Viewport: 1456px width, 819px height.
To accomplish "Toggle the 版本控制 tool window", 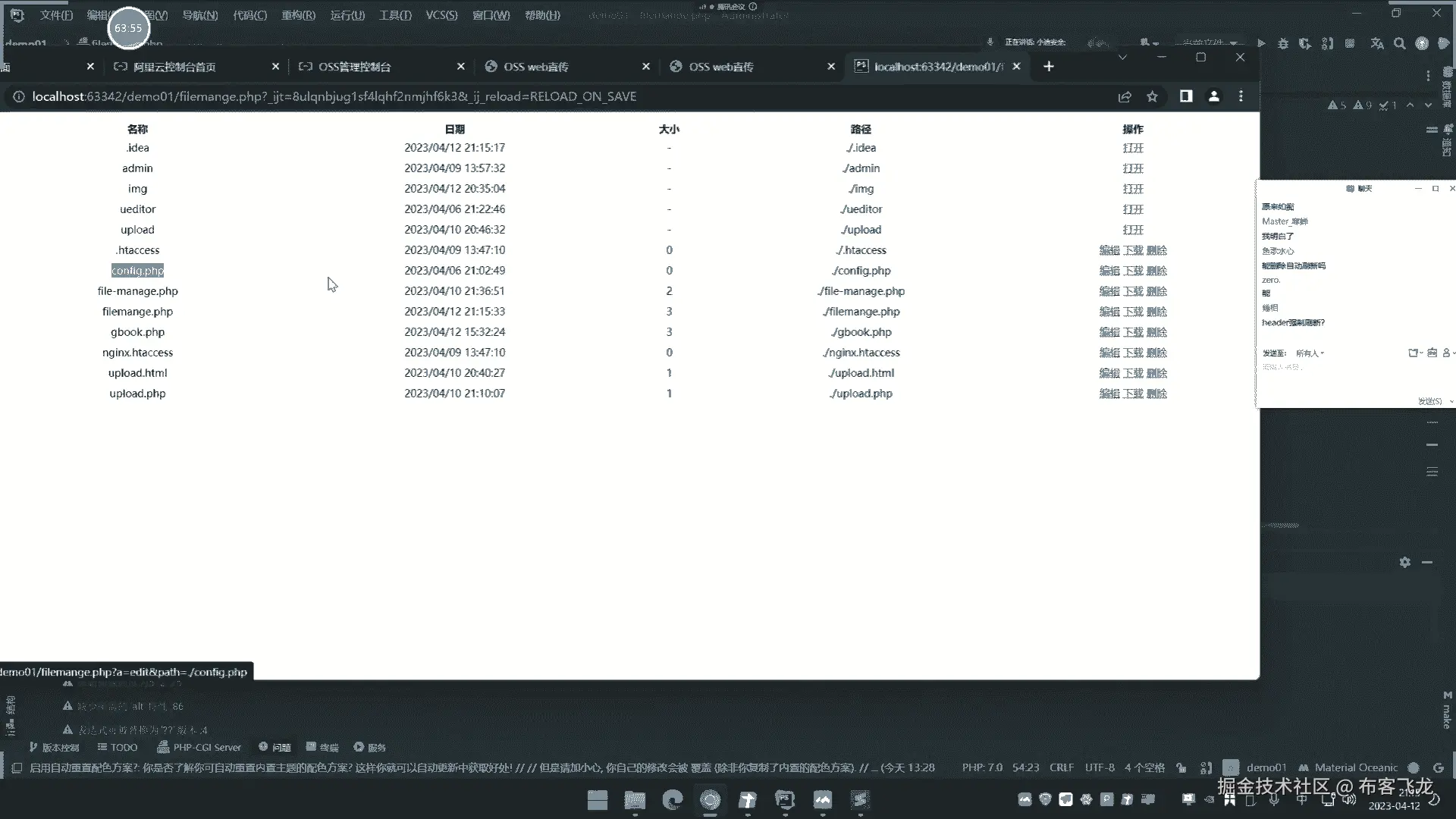I will click(54, 747).
